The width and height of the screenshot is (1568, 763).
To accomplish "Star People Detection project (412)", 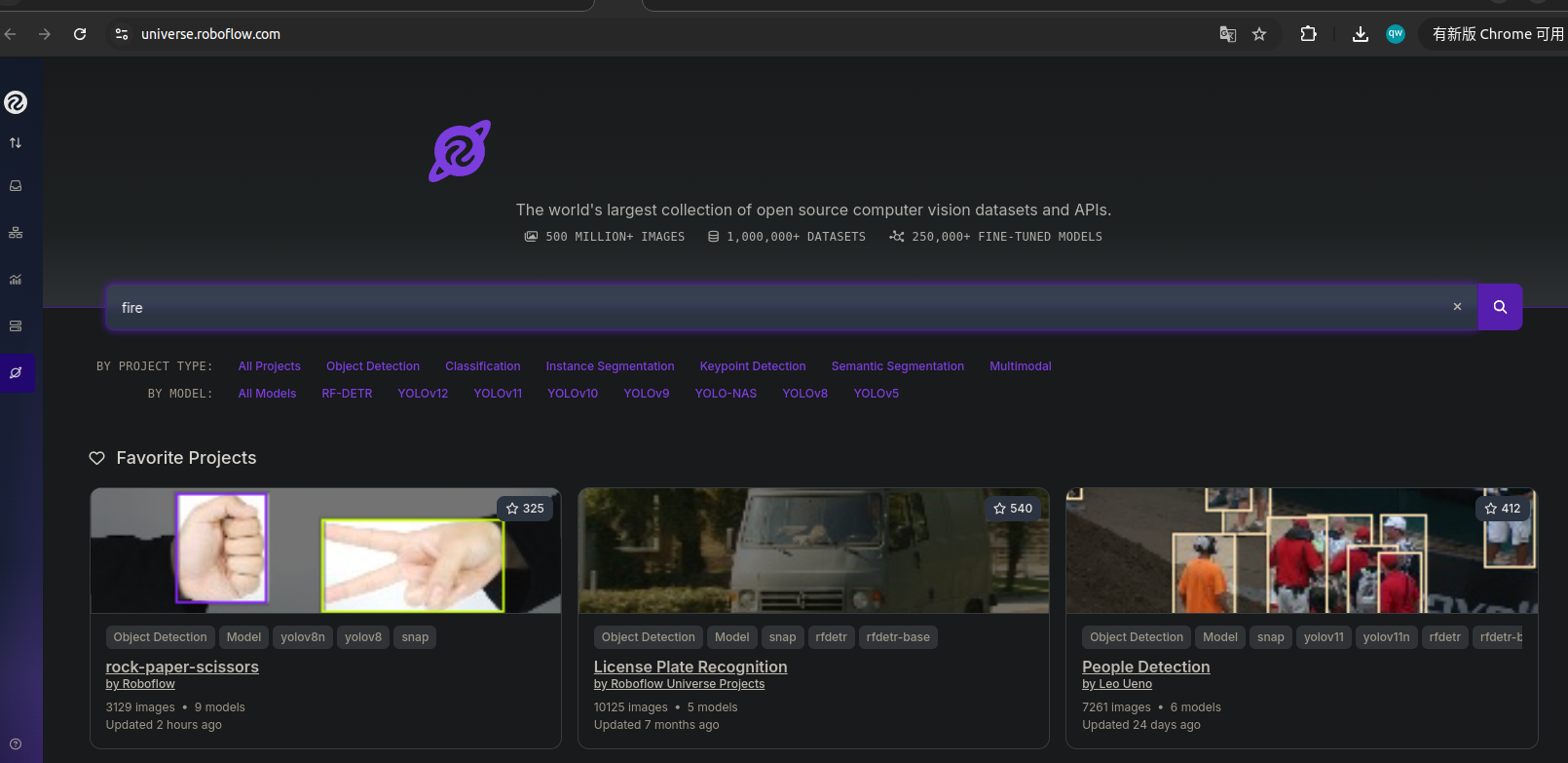I will (1503, 509).
